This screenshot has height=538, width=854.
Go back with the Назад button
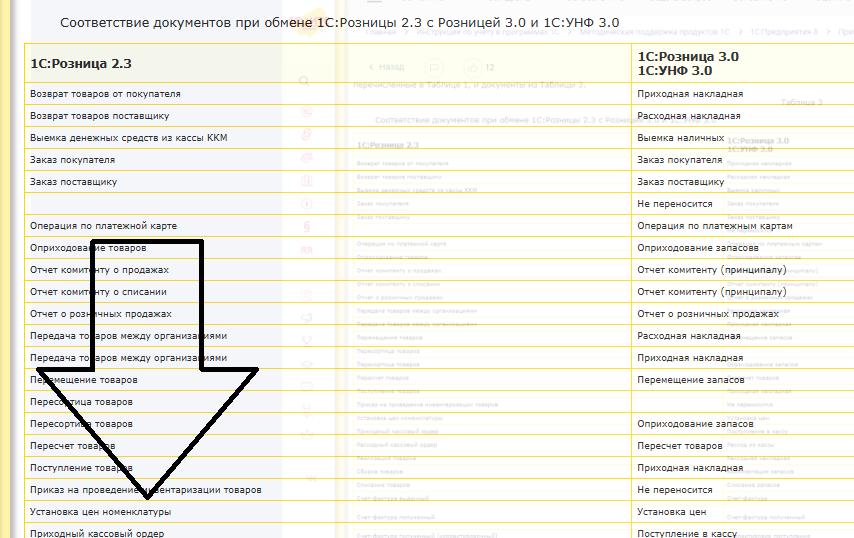(386, 67)
